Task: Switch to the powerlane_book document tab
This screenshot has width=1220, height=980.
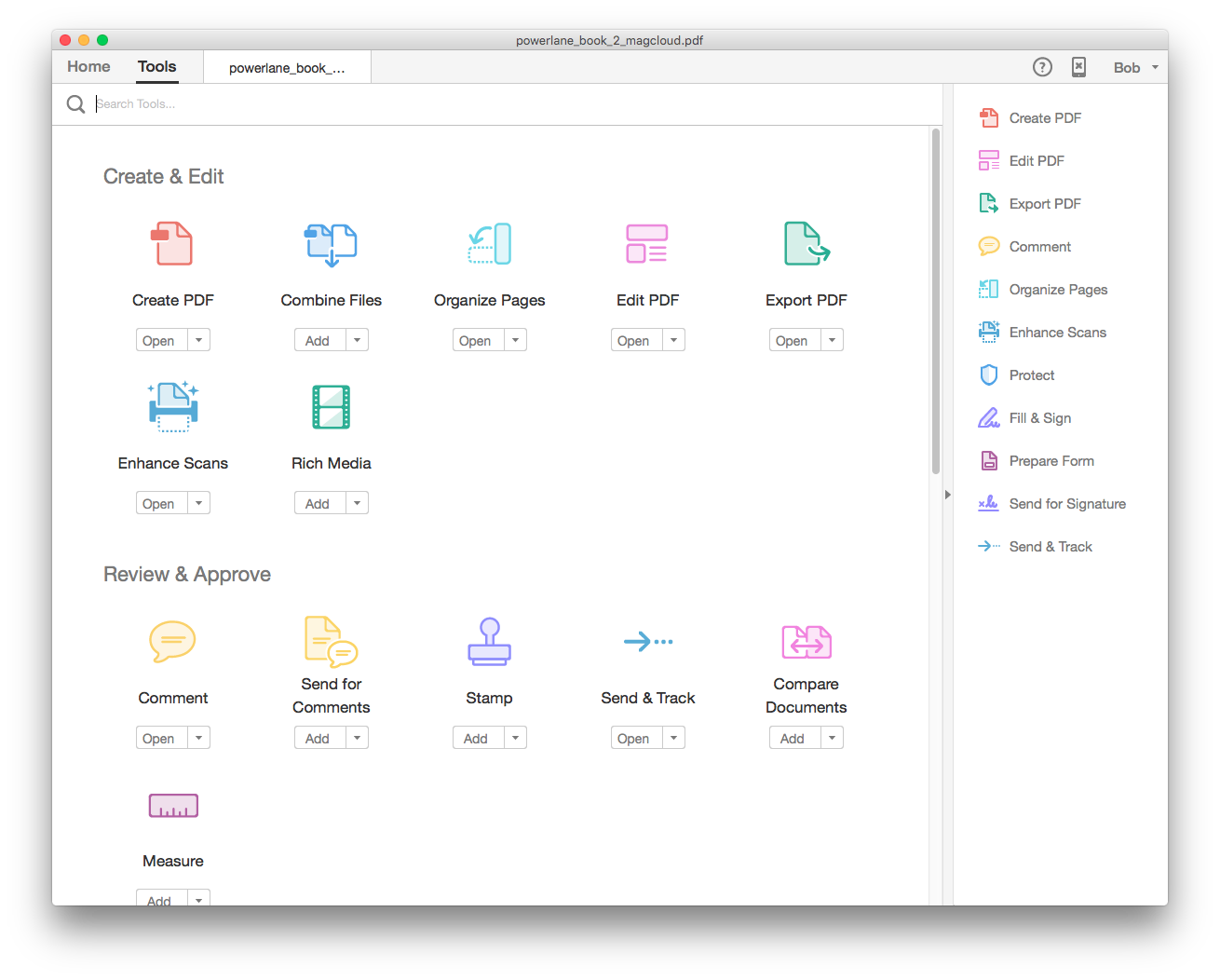Action: click(287, 68)
